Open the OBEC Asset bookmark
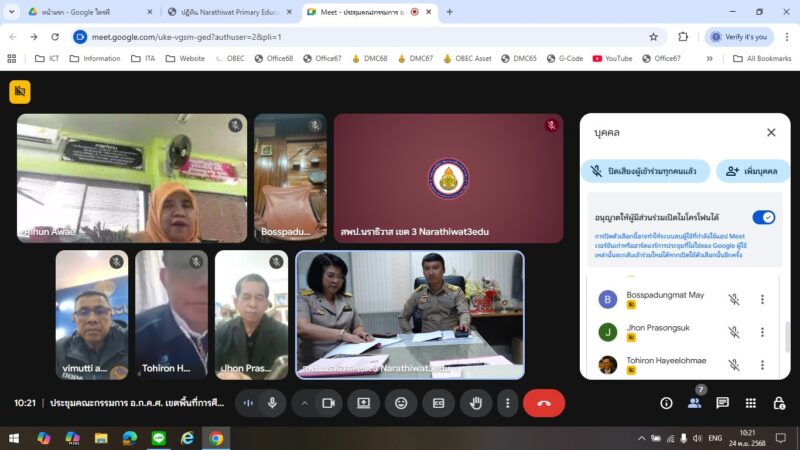Screen dimensions: 800x450 tap(467, 58)
